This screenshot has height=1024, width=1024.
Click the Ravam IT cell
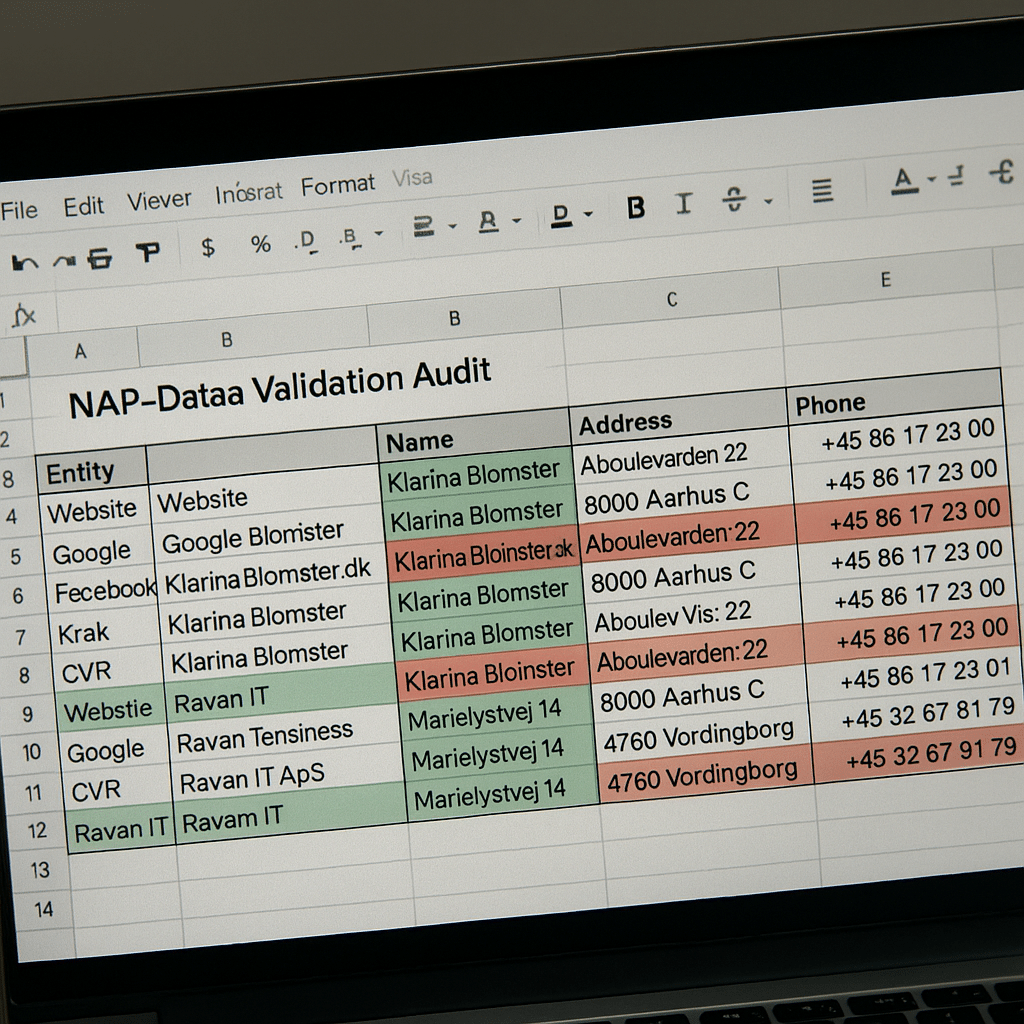point(291,816)
